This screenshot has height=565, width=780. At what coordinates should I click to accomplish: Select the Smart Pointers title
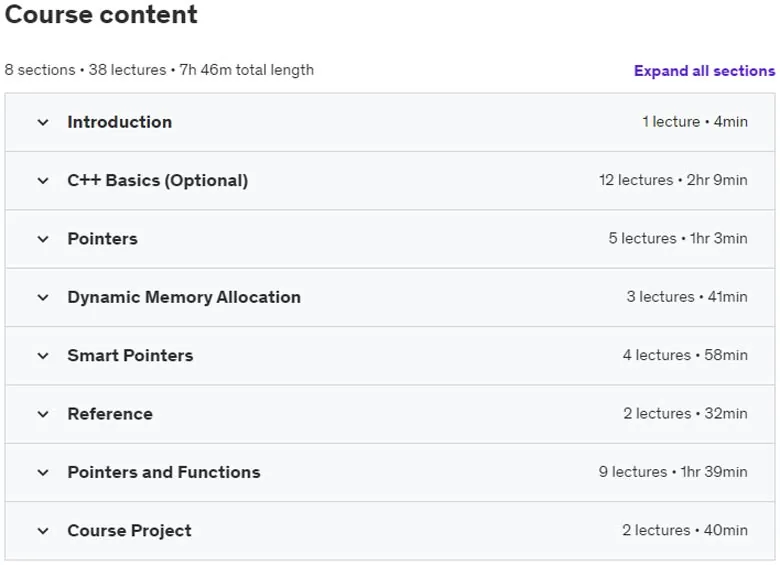(x=130, y=356)
